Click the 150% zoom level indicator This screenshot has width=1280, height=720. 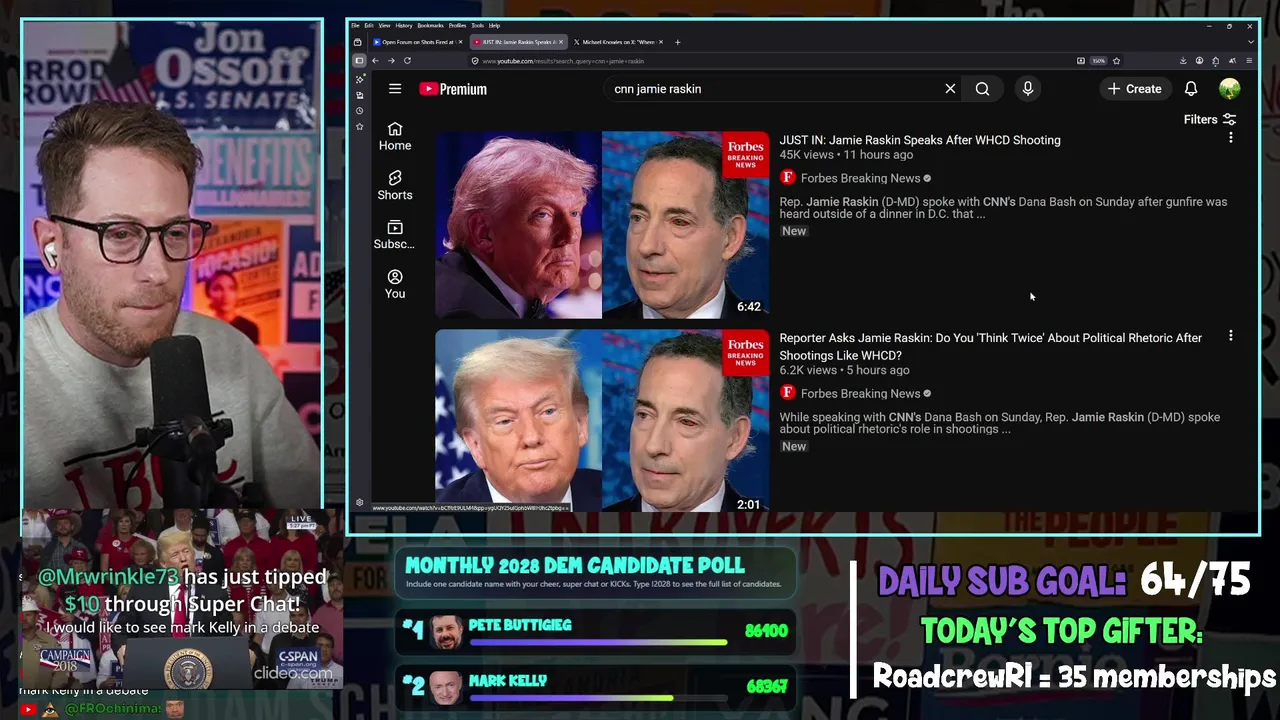[1098, 61]
